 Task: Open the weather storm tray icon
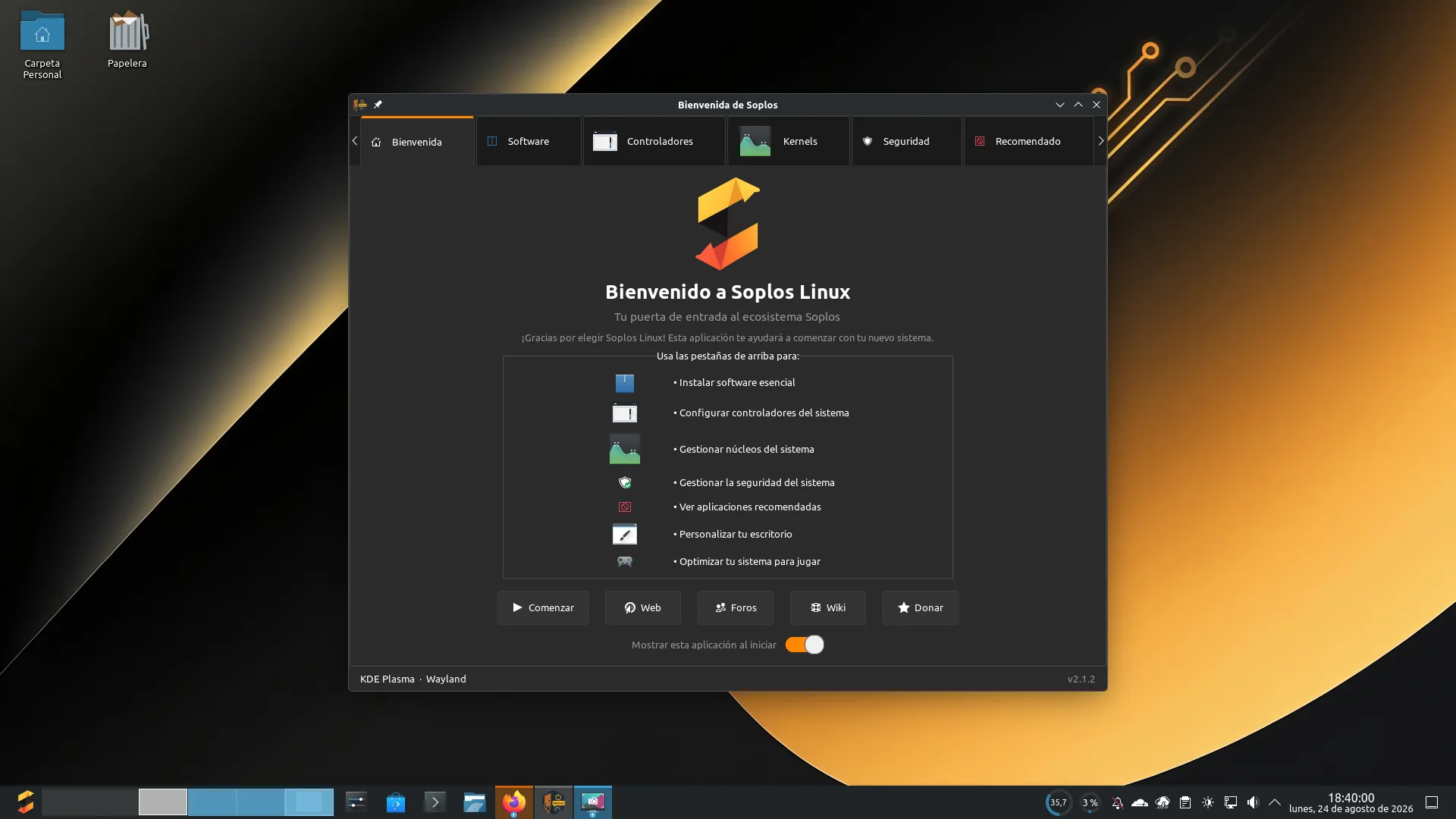click(1163, 802)
